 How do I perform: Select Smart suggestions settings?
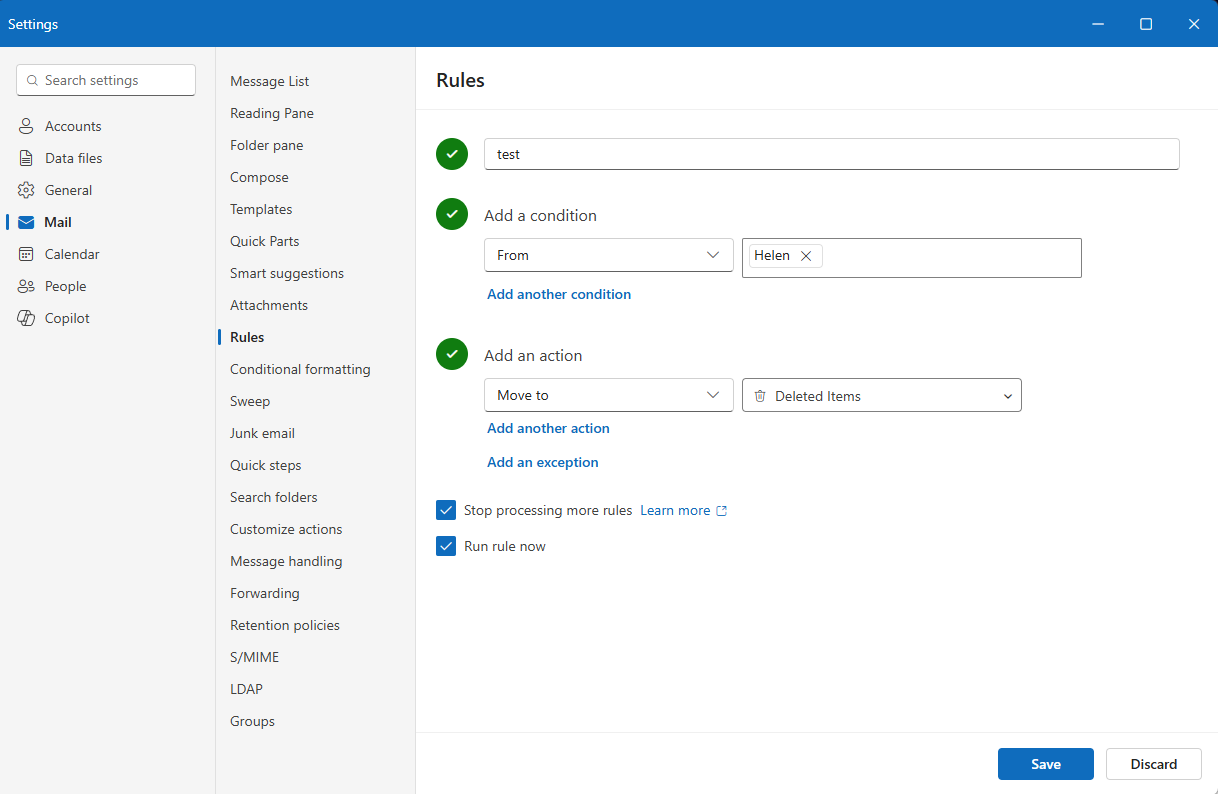click(x=287, y=273)
